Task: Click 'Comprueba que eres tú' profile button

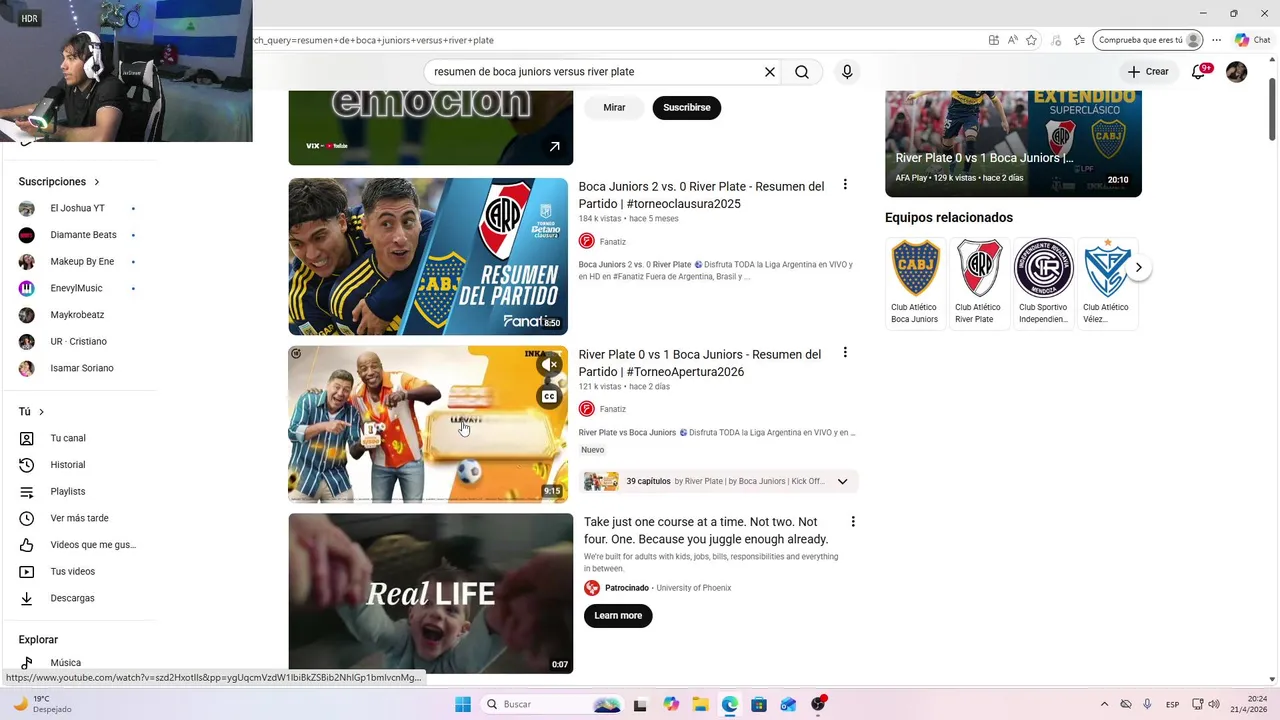Action: tap(1148, 40)
